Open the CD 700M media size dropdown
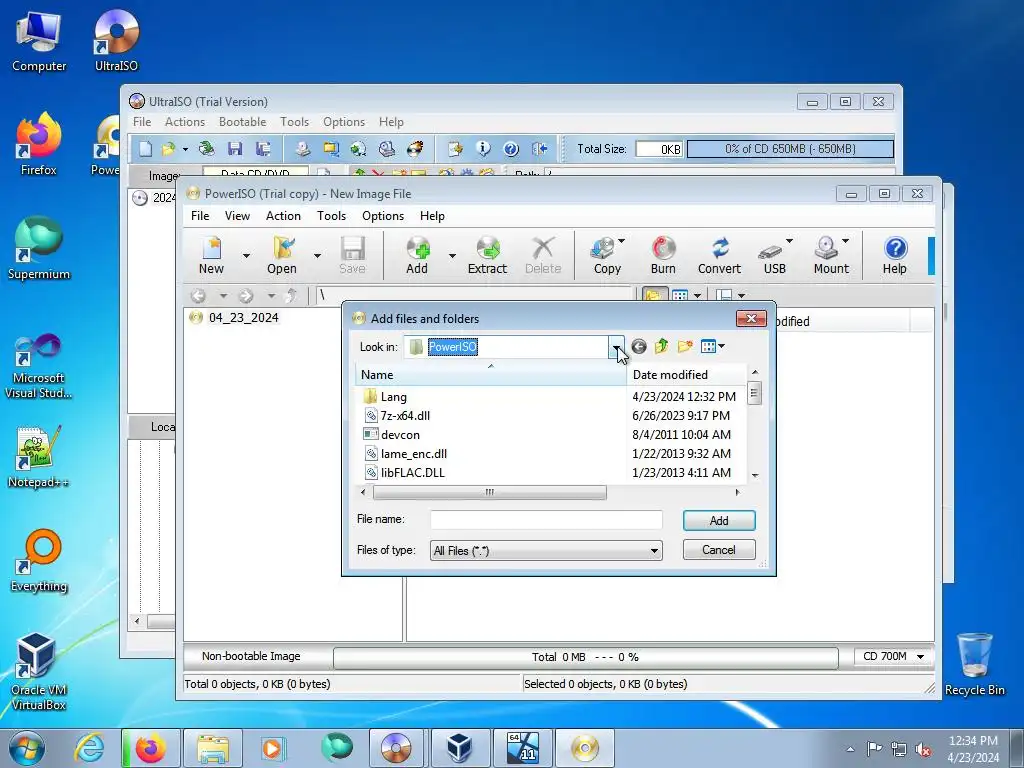1024x768 pixels. (x=893, y=656)
